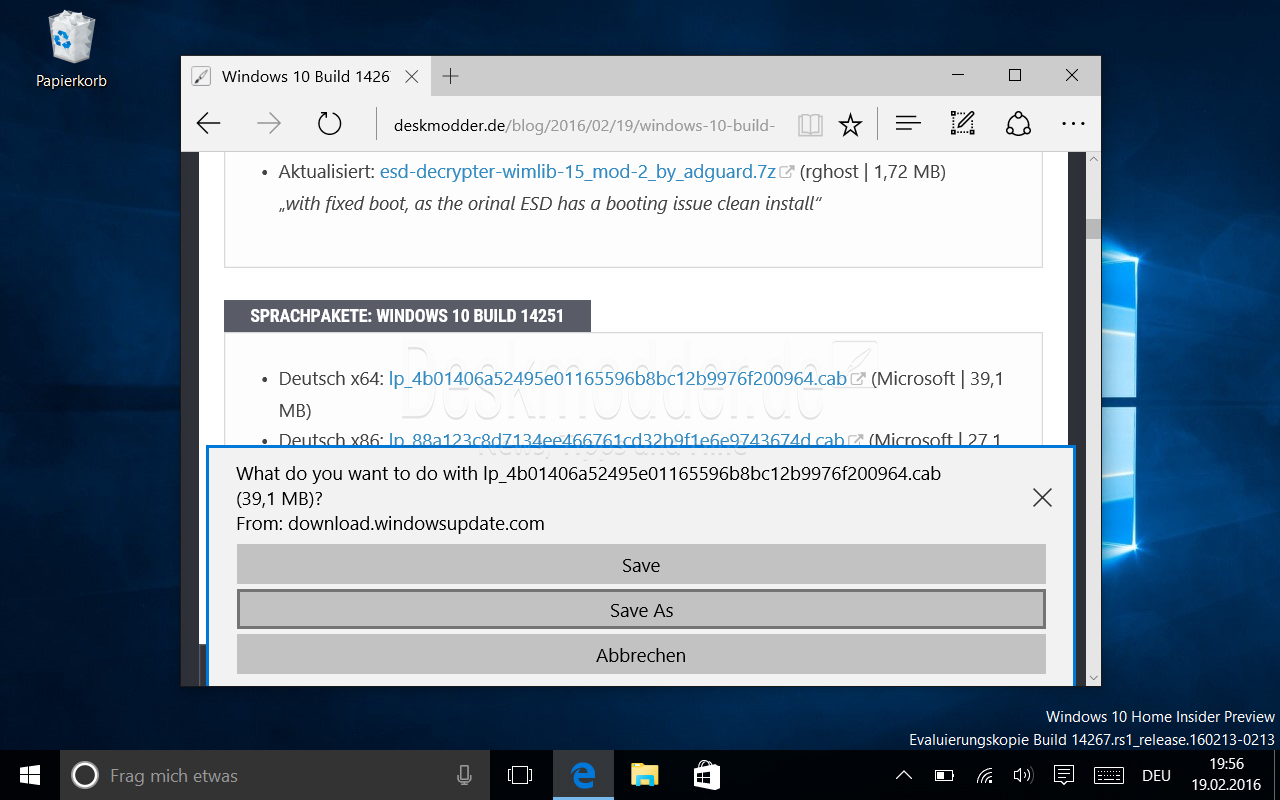This screenshot has height=800, width=1280.
Task: Open a new tab with plus button
Action: pyautogui.click(x=450, y=76)
